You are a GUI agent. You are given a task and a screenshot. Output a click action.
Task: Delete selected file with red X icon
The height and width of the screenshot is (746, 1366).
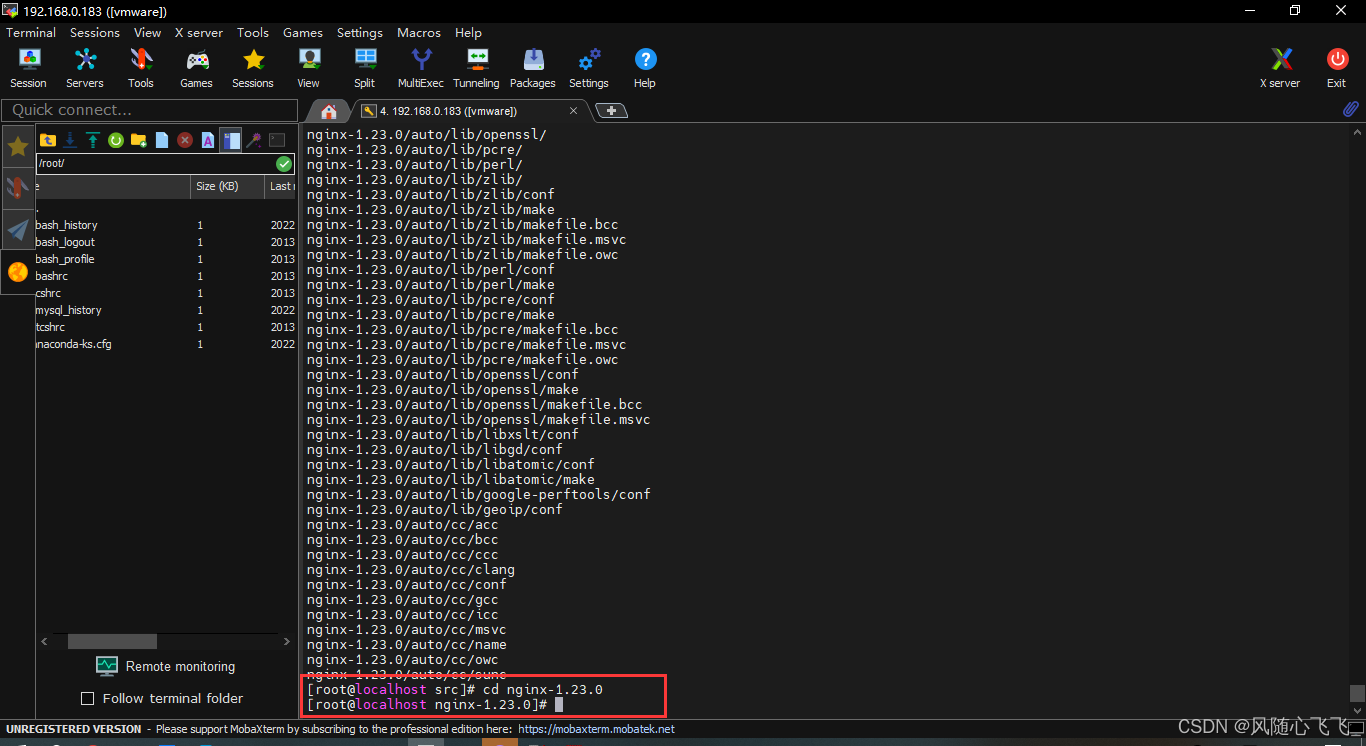[185, 140]
